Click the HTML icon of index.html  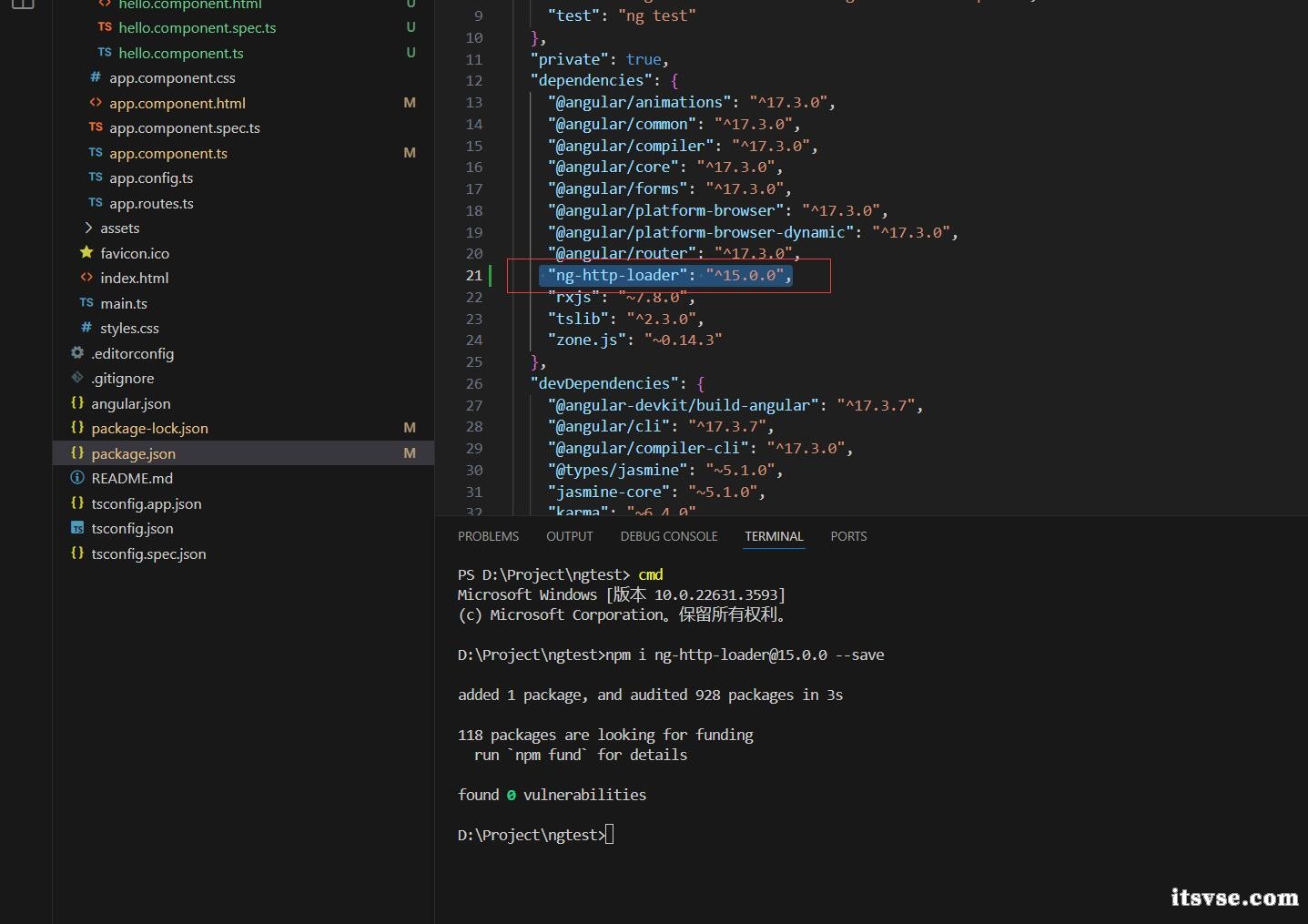pos(86,278)
